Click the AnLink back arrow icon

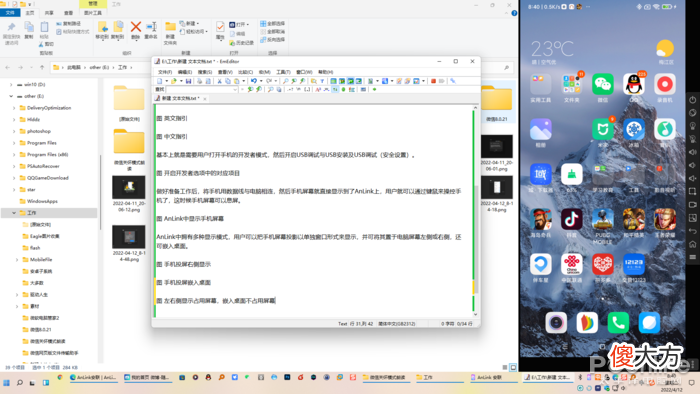692,231
